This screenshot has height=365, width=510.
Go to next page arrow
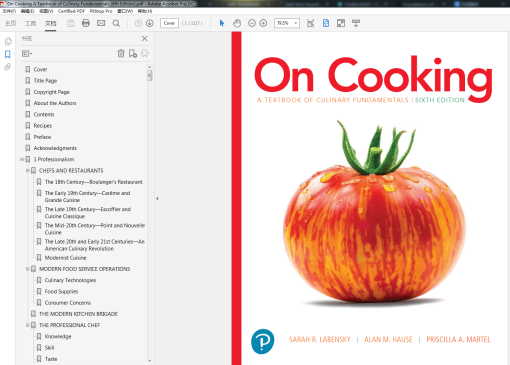150,23
